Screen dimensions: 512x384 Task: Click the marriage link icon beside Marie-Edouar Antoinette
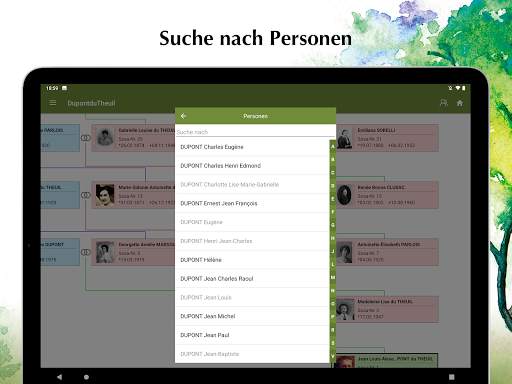[86, 195]
